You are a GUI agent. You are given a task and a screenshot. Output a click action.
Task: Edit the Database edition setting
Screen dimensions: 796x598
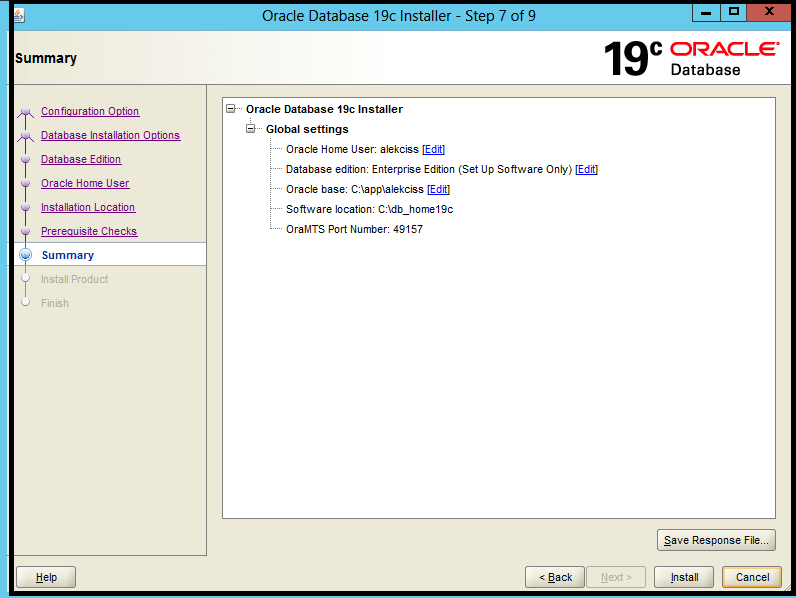pyautogui.click(x=587, y=170)
